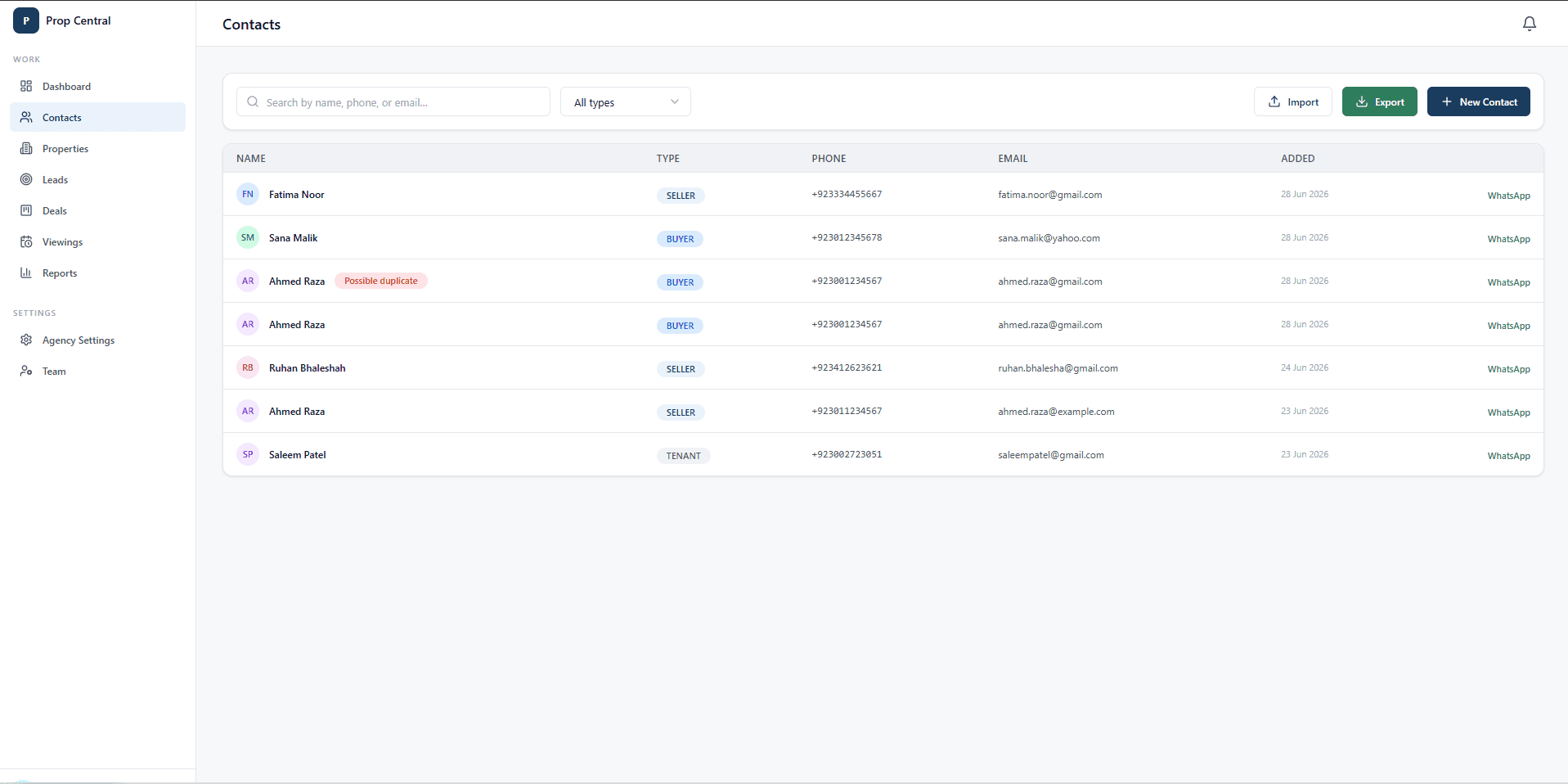
Task: Click phone number +923334455667
Action: pyautogui.click(x=847, y=194)
